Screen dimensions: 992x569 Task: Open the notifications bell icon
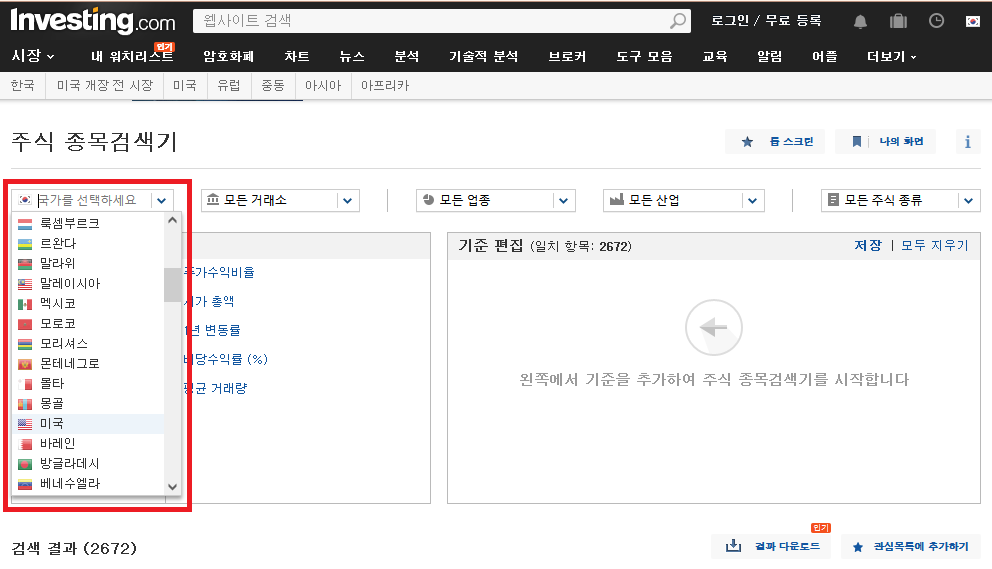[x=860, y=22]
